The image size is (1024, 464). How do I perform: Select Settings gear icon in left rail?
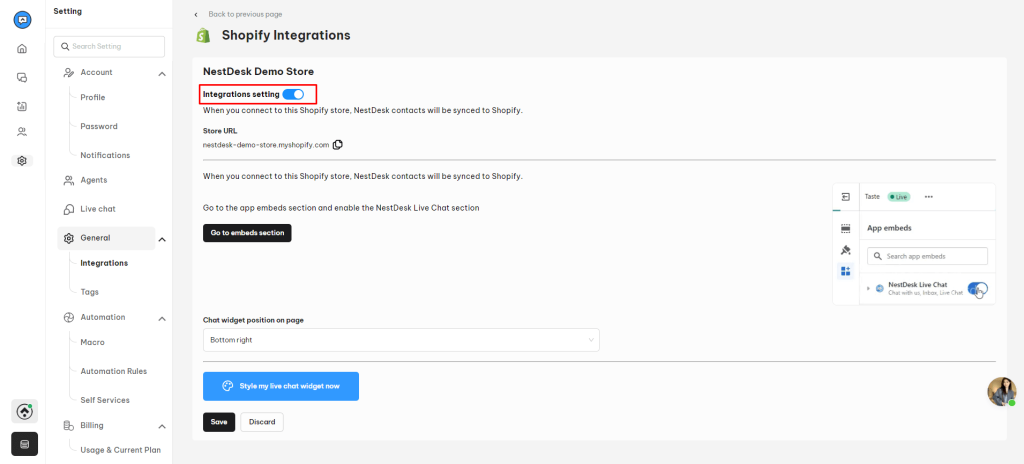pos(22,161)
